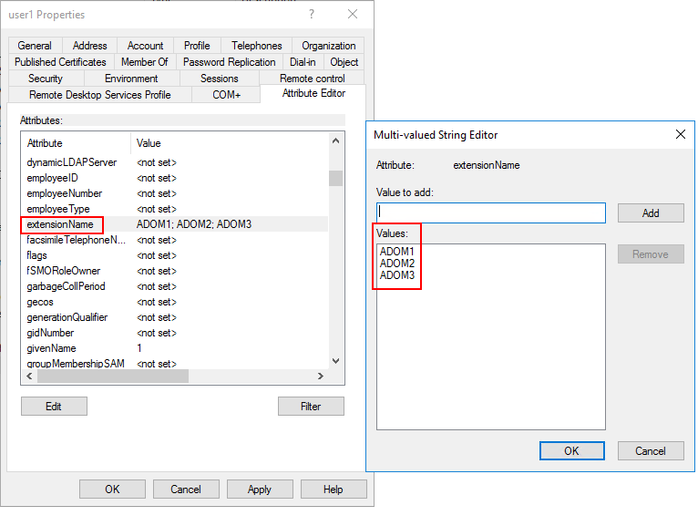Switch to the Address tab
Image resolution: width=698 pixels, height=507 pixels.
click(89, 45)
